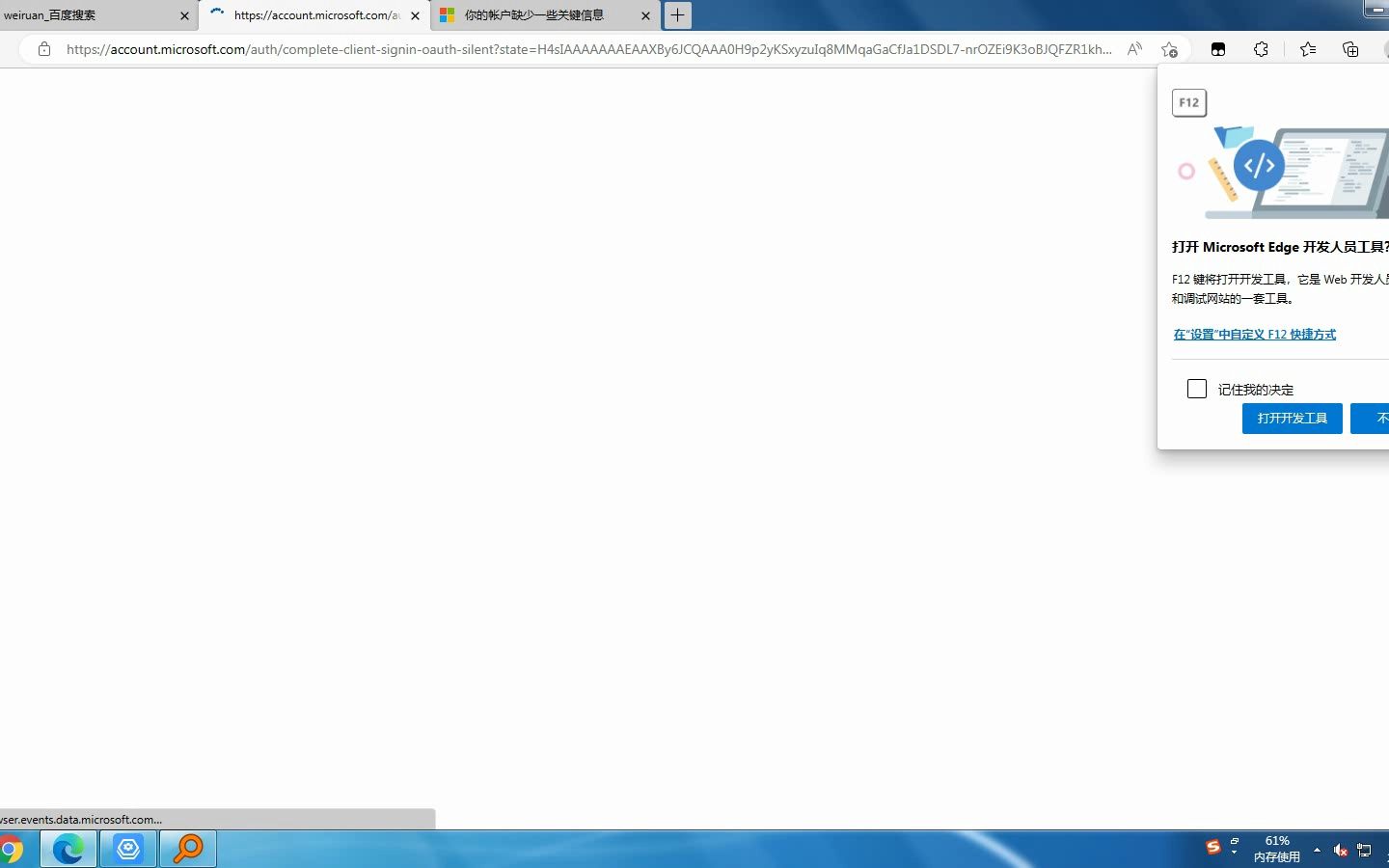Open Microsoft Edge from the taskbar
Viewport: 1389px width, 868px height.
68,850
